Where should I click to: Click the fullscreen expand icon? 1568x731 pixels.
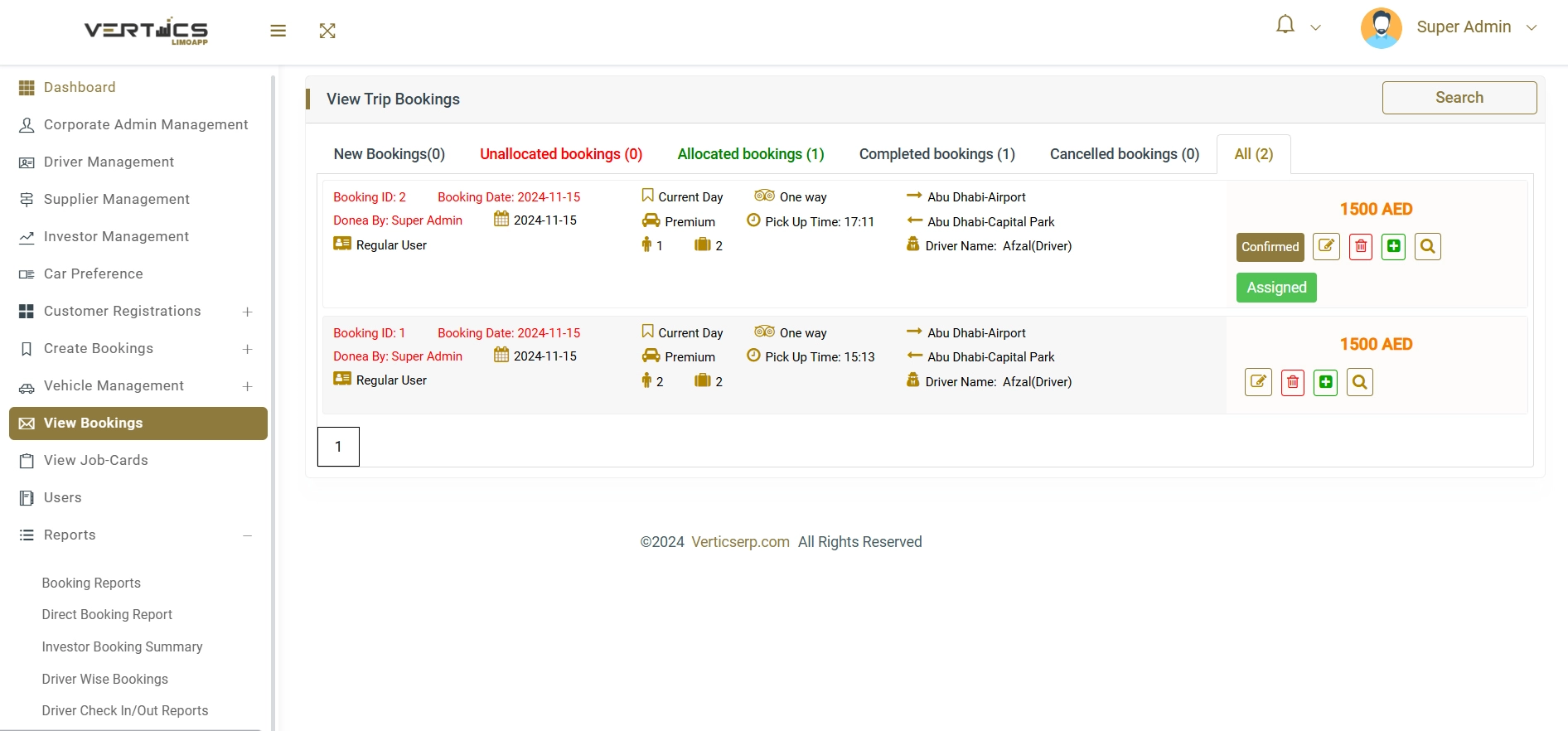(327, 31)
